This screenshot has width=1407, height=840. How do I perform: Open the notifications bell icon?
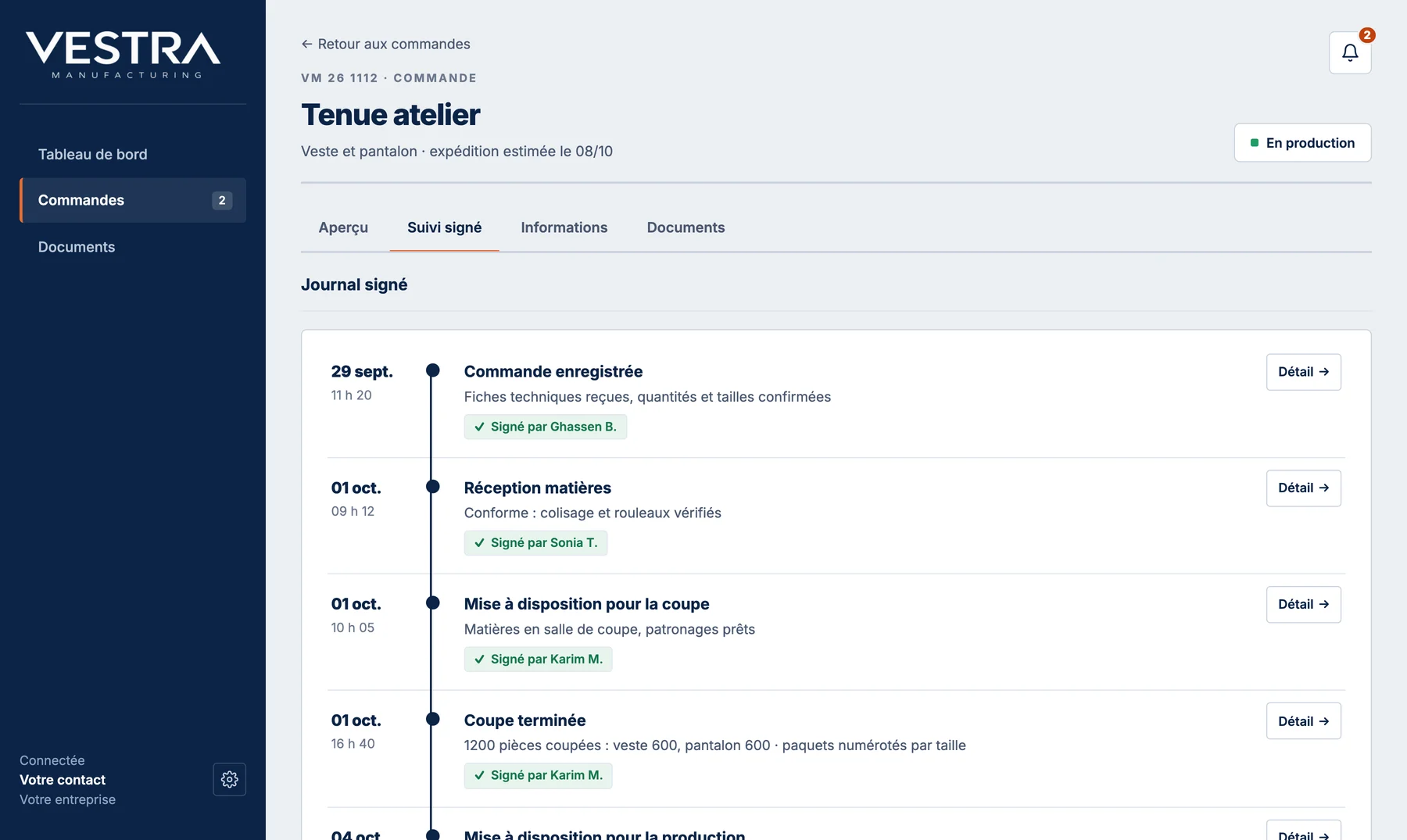coord(1350,52)
